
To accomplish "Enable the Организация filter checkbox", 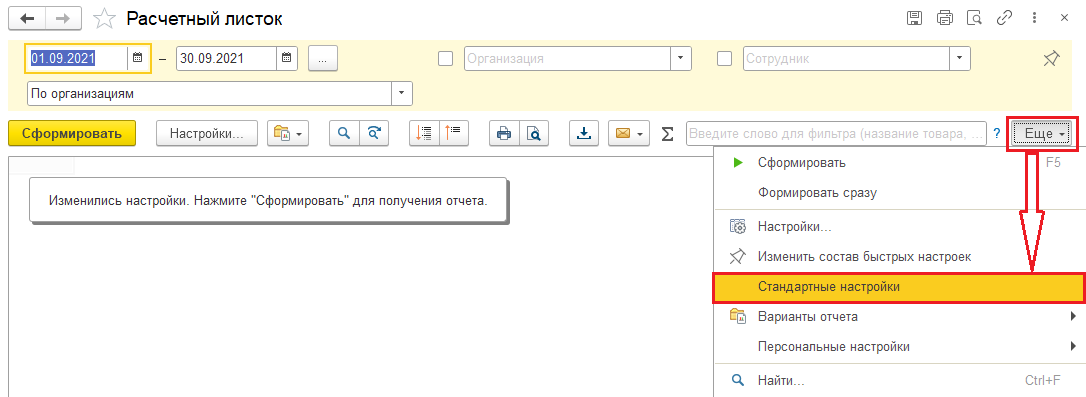I will point(446,59).
